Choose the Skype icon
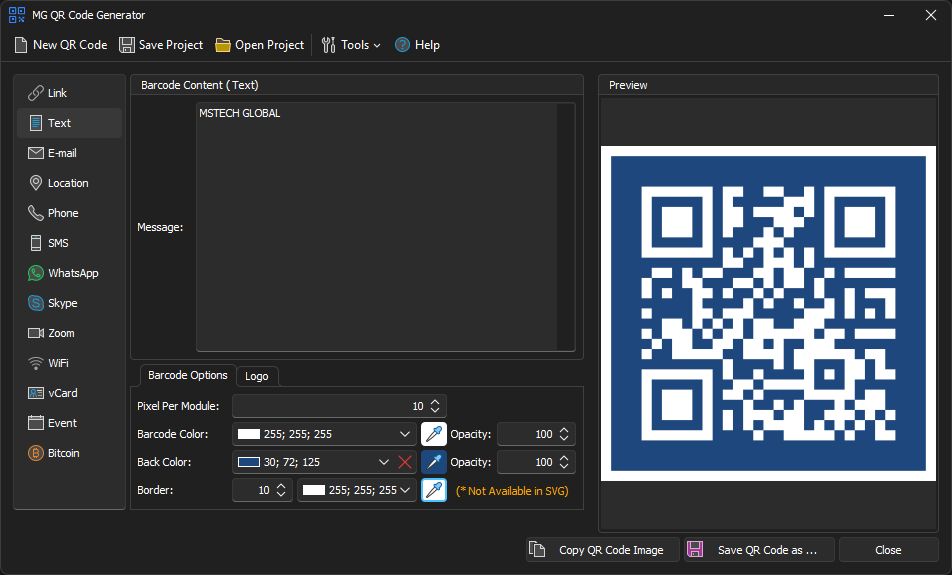Image resolution: width=952 pixels, height=575 pixels. coord(36,303)
